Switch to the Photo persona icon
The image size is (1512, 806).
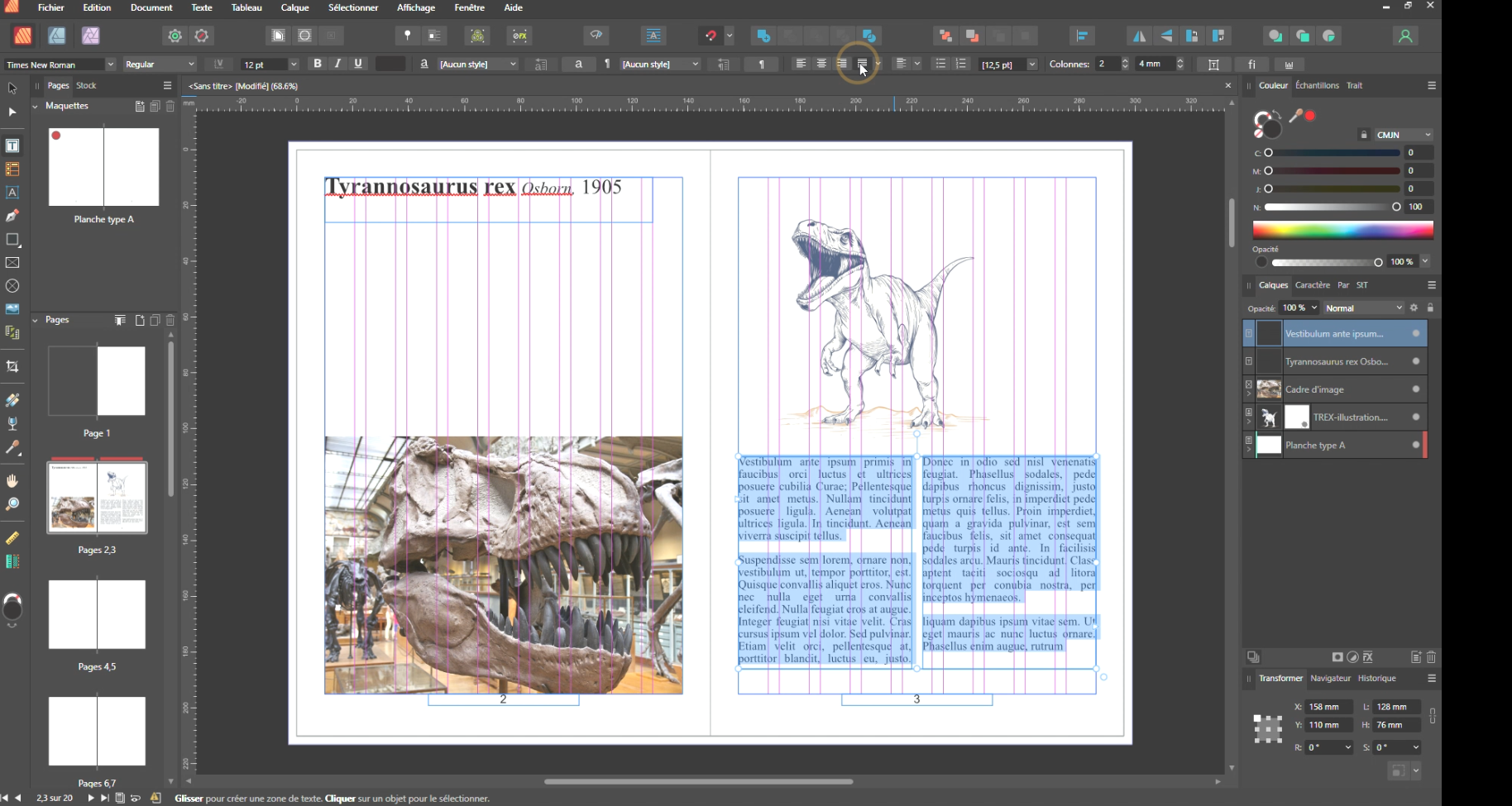click(90, 36)
